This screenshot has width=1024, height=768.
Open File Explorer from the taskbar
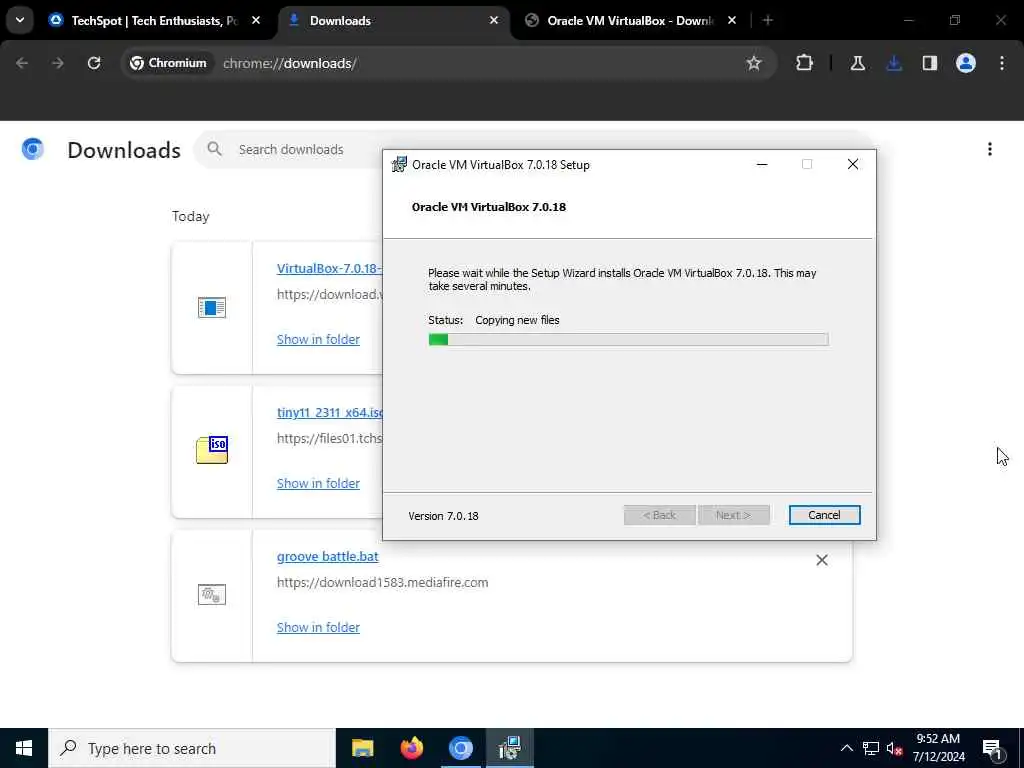[x=362, y=748]
